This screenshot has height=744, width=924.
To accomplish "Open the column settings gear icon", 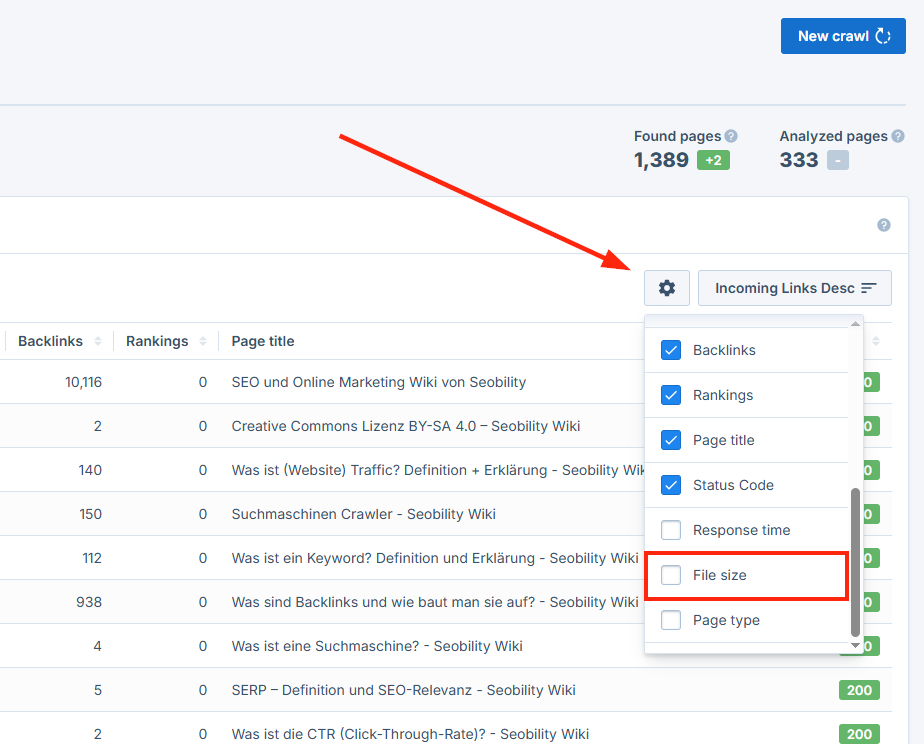I will 666,288.
